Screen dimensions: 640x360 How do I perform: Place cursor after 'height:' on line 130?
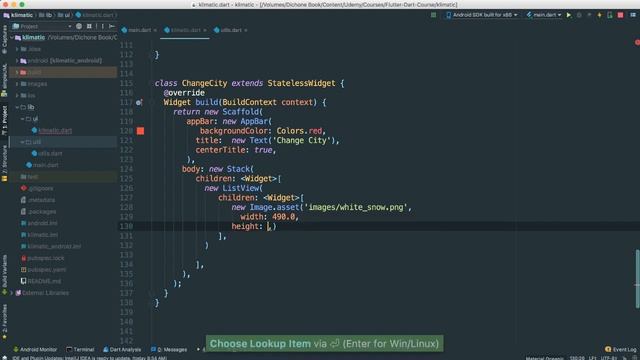pyautogui.click(x=268, y=227)
